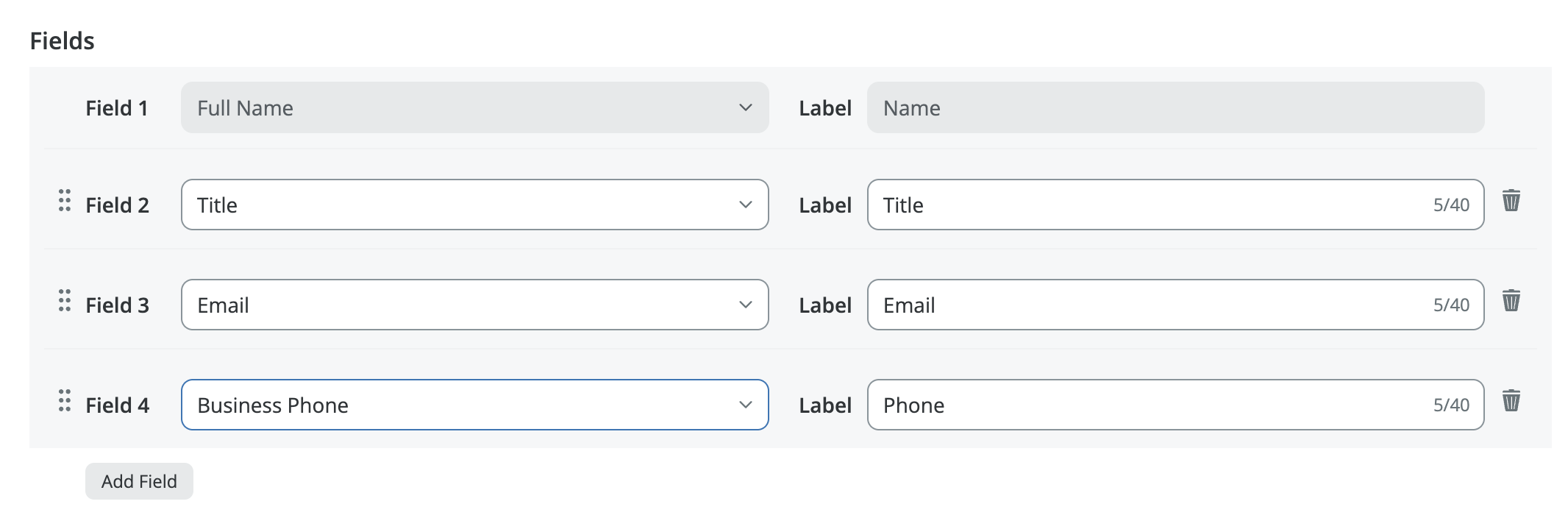The width and height of the screenshot is (1568, 518).
Task: Click the Field 4 row label
Action: click(117, 405)
